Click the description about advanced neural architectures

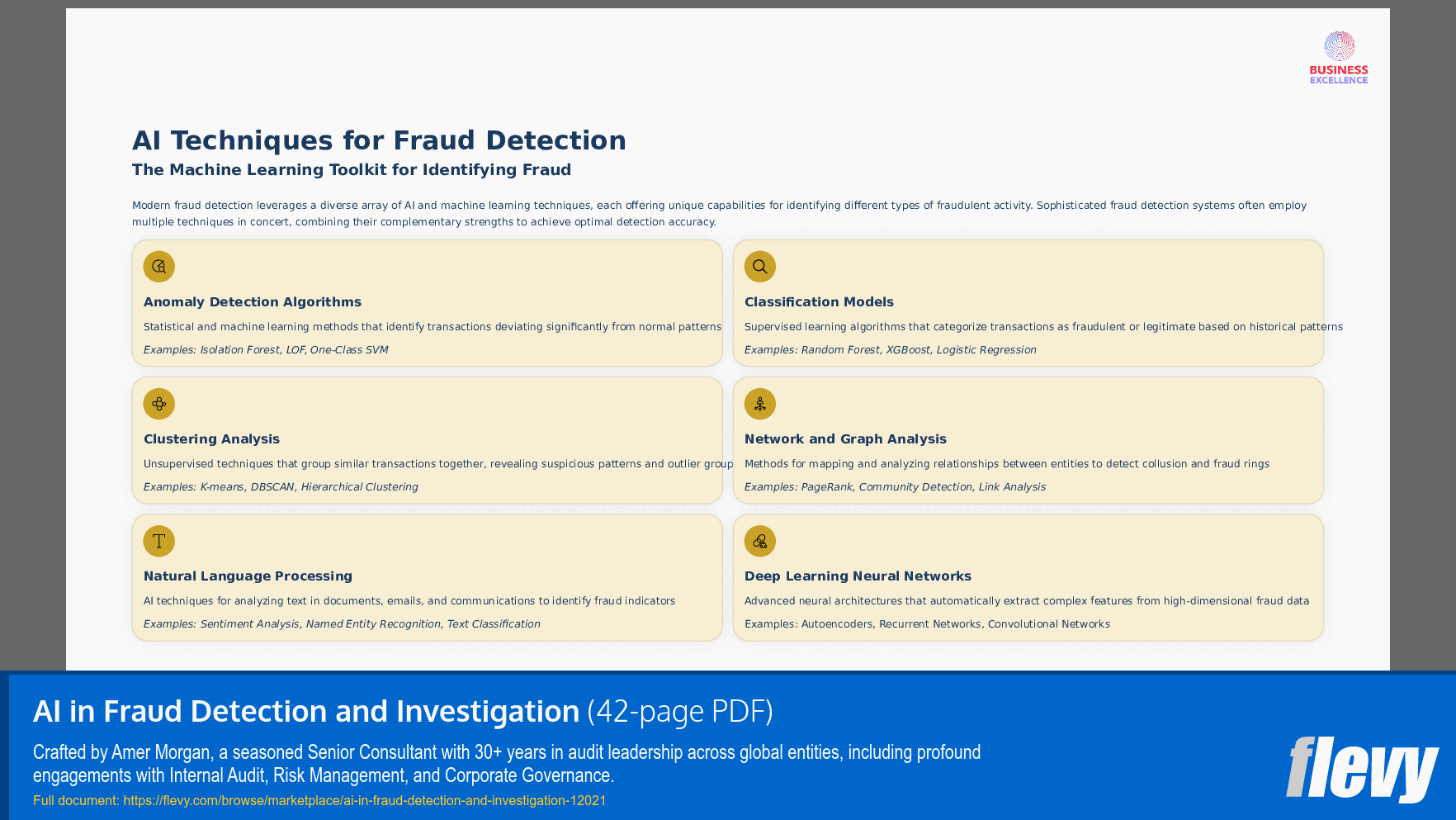point(1027,601)
